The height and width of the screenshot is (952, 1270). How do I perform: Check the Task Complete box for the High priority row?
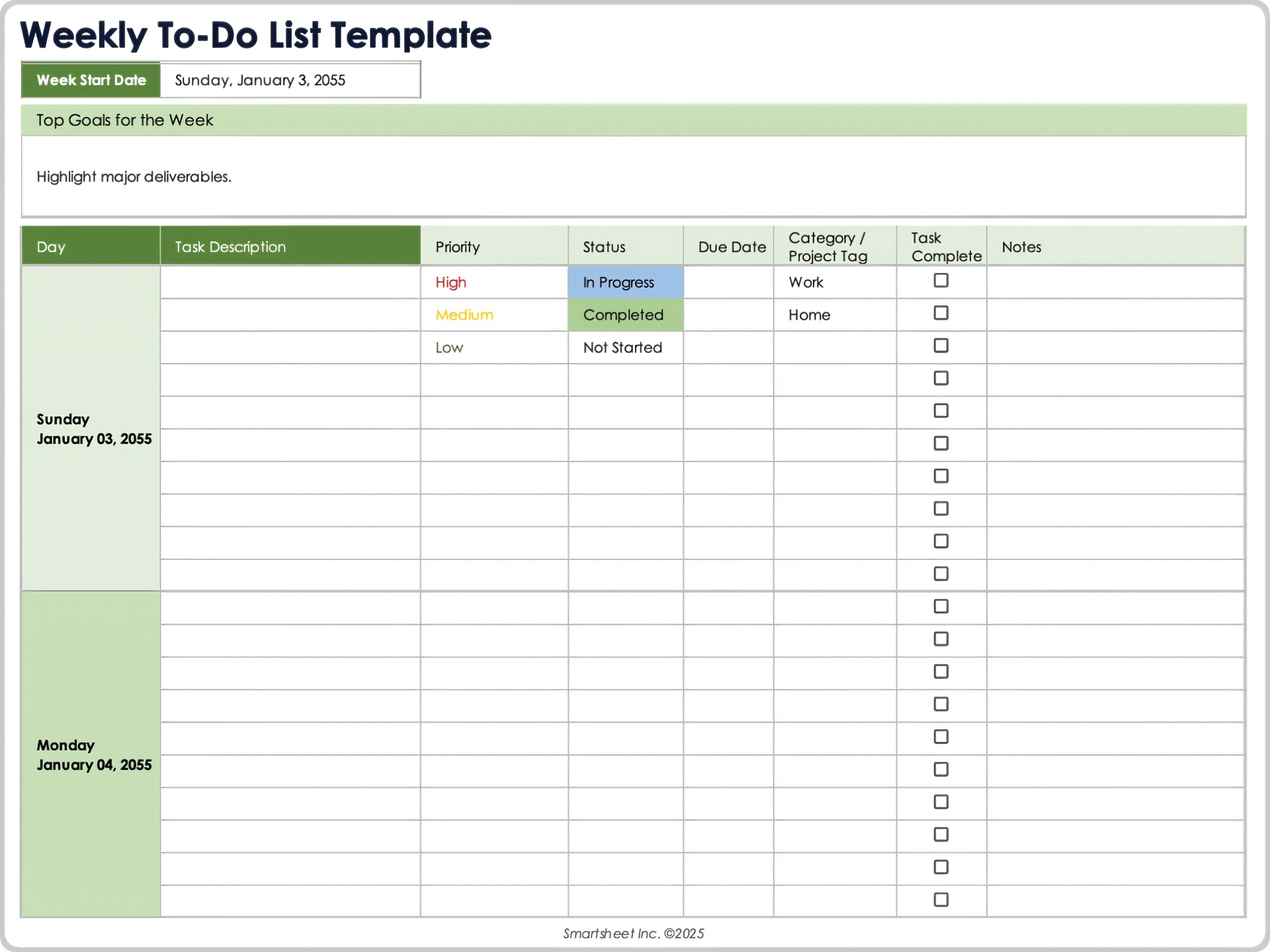point(941,281)
